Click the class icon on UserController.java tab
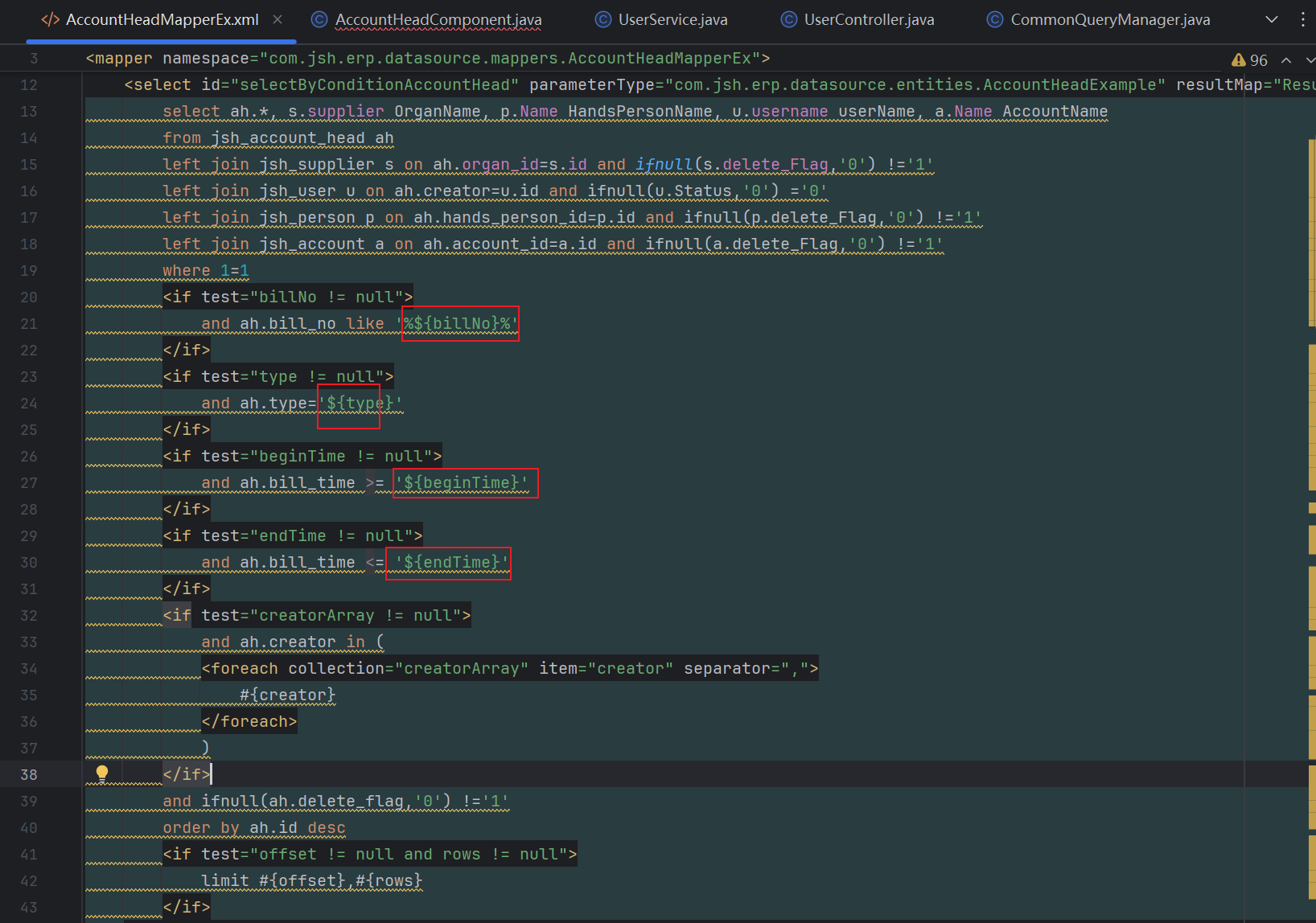Image resolution: width=1316 pixels, height=923 pixels. pos(788,19)
